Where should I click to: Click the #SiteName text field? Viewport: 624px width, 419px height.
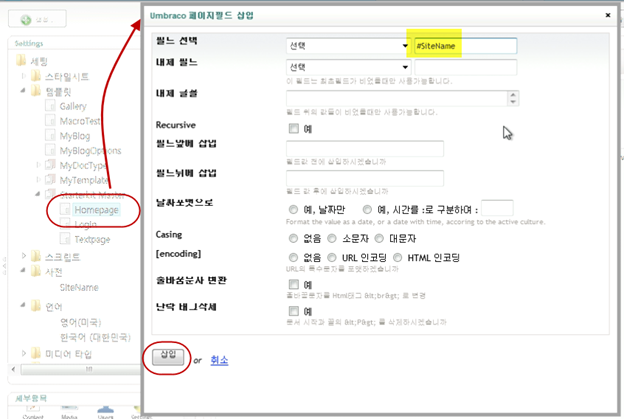pos(466,46)
